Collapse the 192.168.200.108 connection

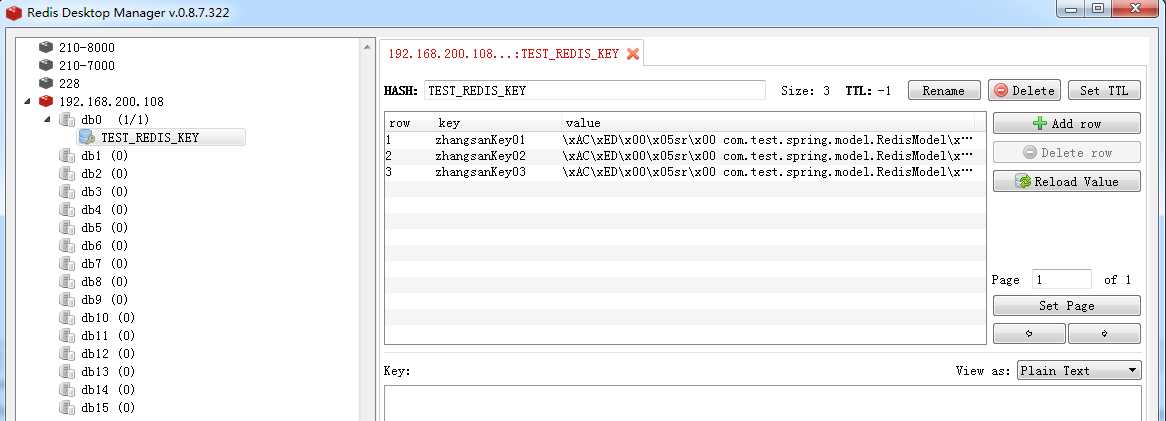pos(26,101)
